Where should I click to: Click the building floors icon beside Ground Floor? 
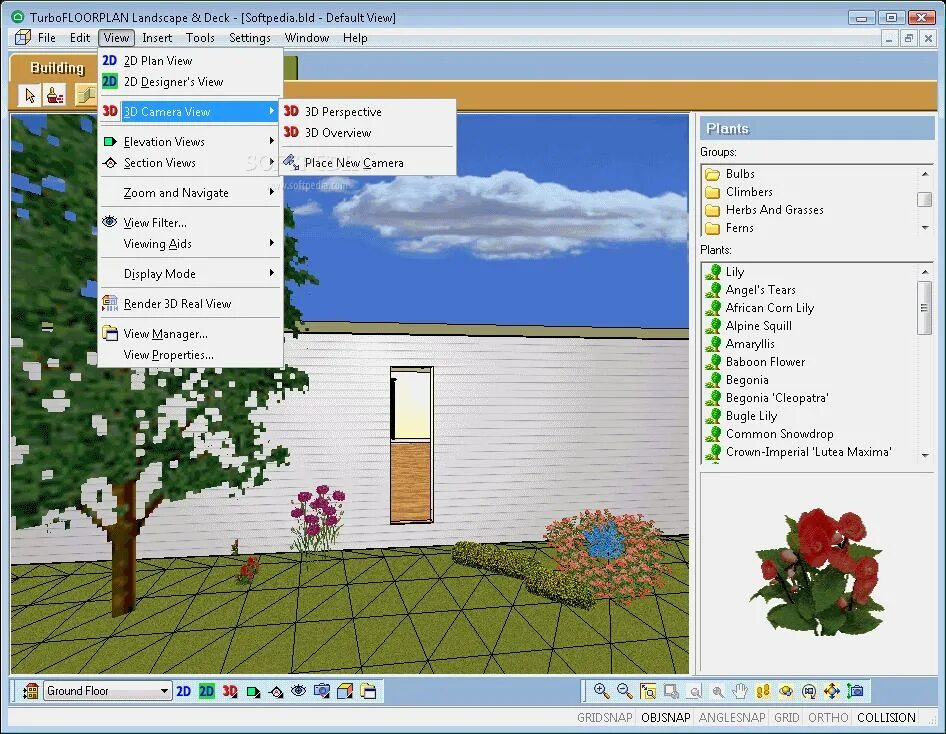pyautogui.click(x=30, y=691)
